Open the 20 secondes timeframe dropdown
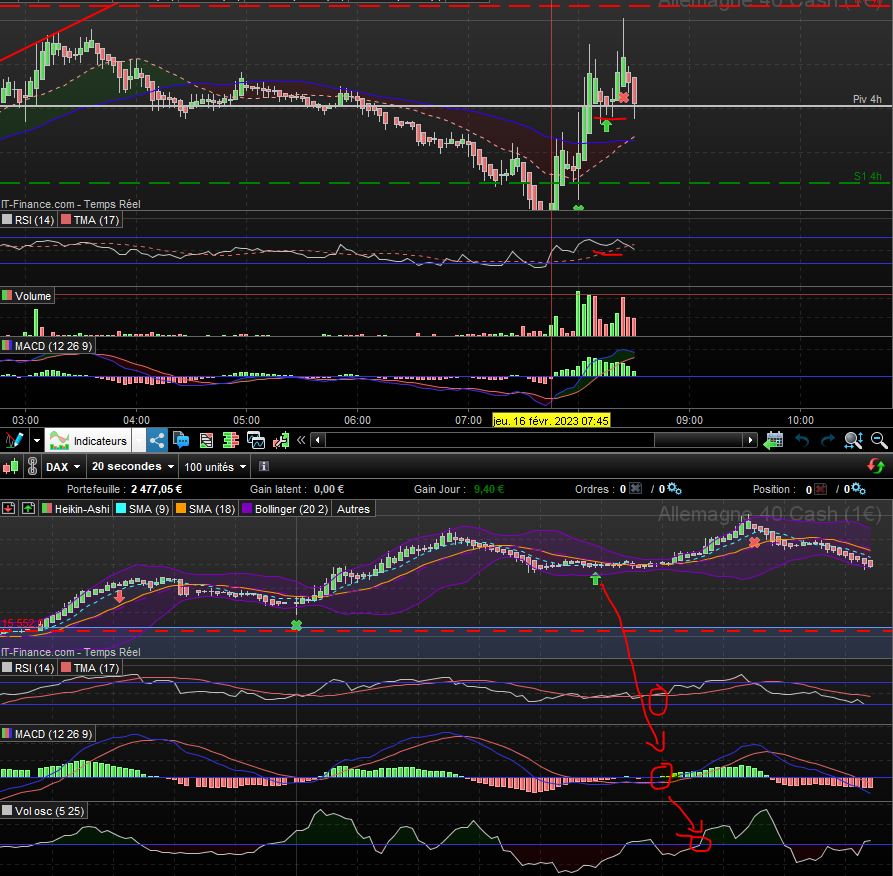 click(133, 466)
